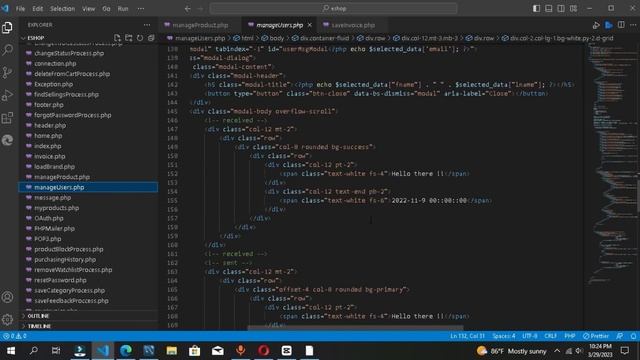Open the Explorer view in activity bar
Viewport: 640px width, 360px height.
pos(7,27)
